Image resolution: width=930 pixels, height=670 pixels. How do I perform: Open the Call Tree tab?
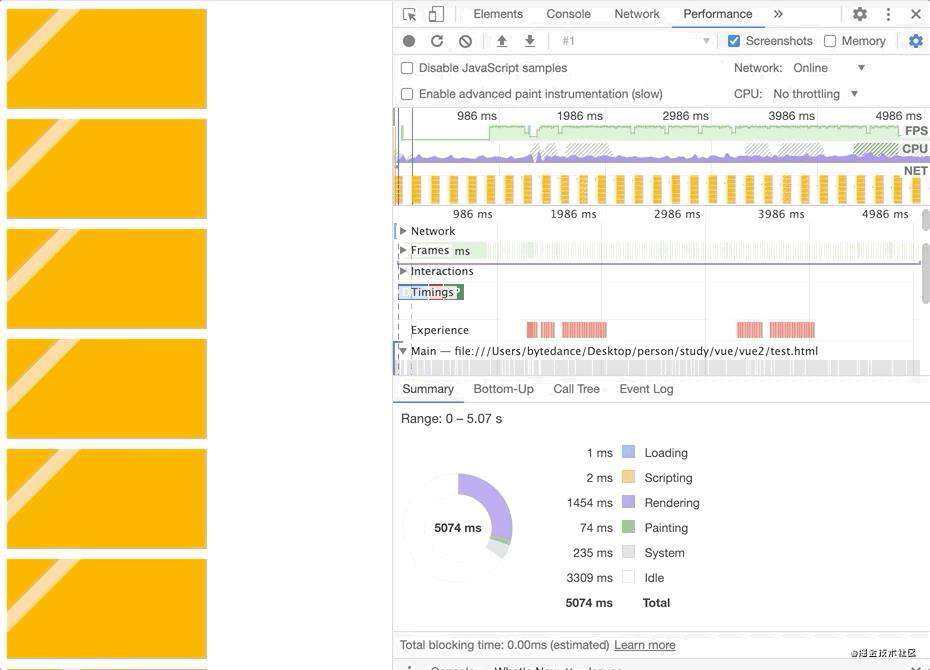click(x=577, y=389)
